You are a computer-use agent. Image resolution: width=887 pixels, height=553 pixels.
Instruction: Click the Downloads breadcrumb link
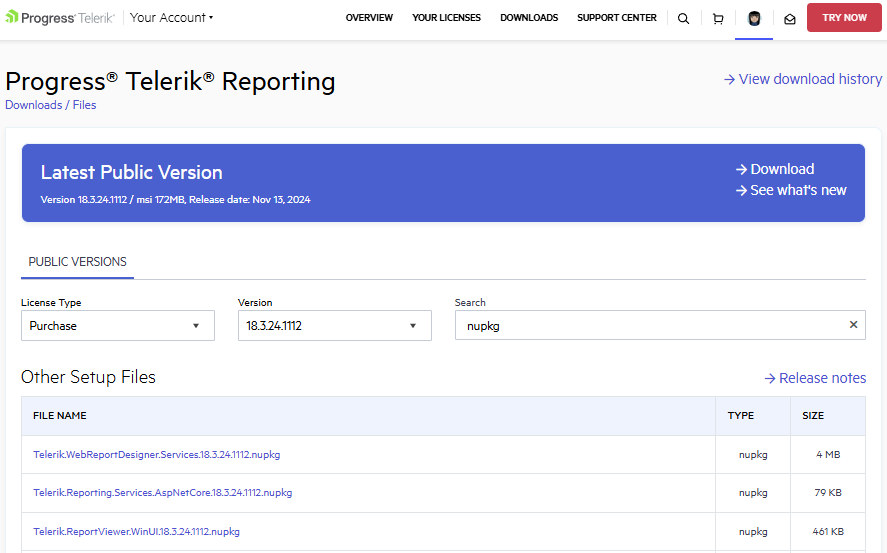tap(34, 105)
